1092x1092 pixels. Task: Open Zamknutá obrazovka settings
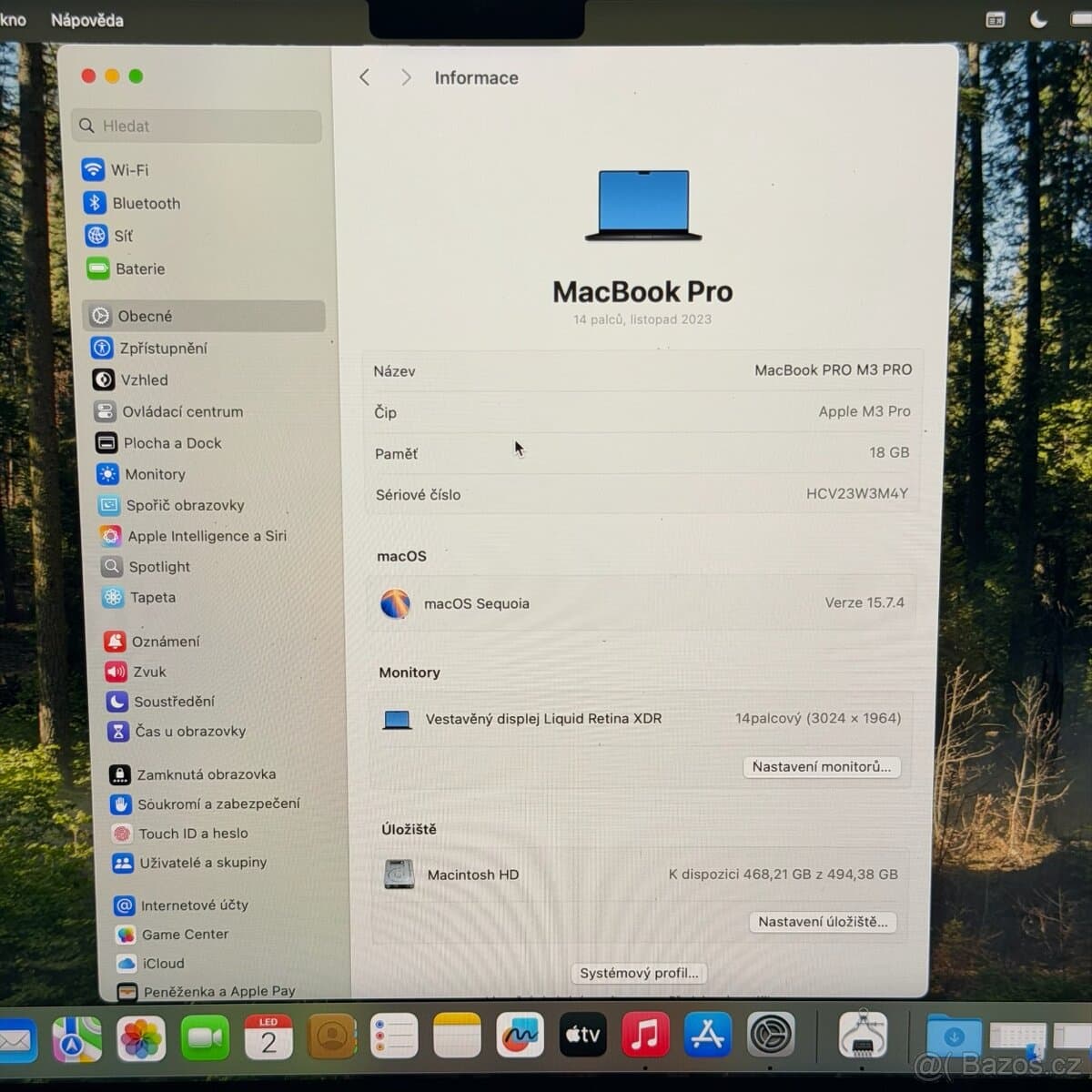[193, 774]
